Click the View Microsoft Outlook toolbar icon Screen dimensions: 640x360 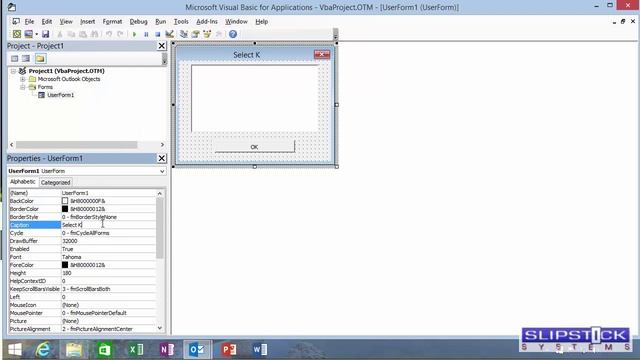click(17, 34)
